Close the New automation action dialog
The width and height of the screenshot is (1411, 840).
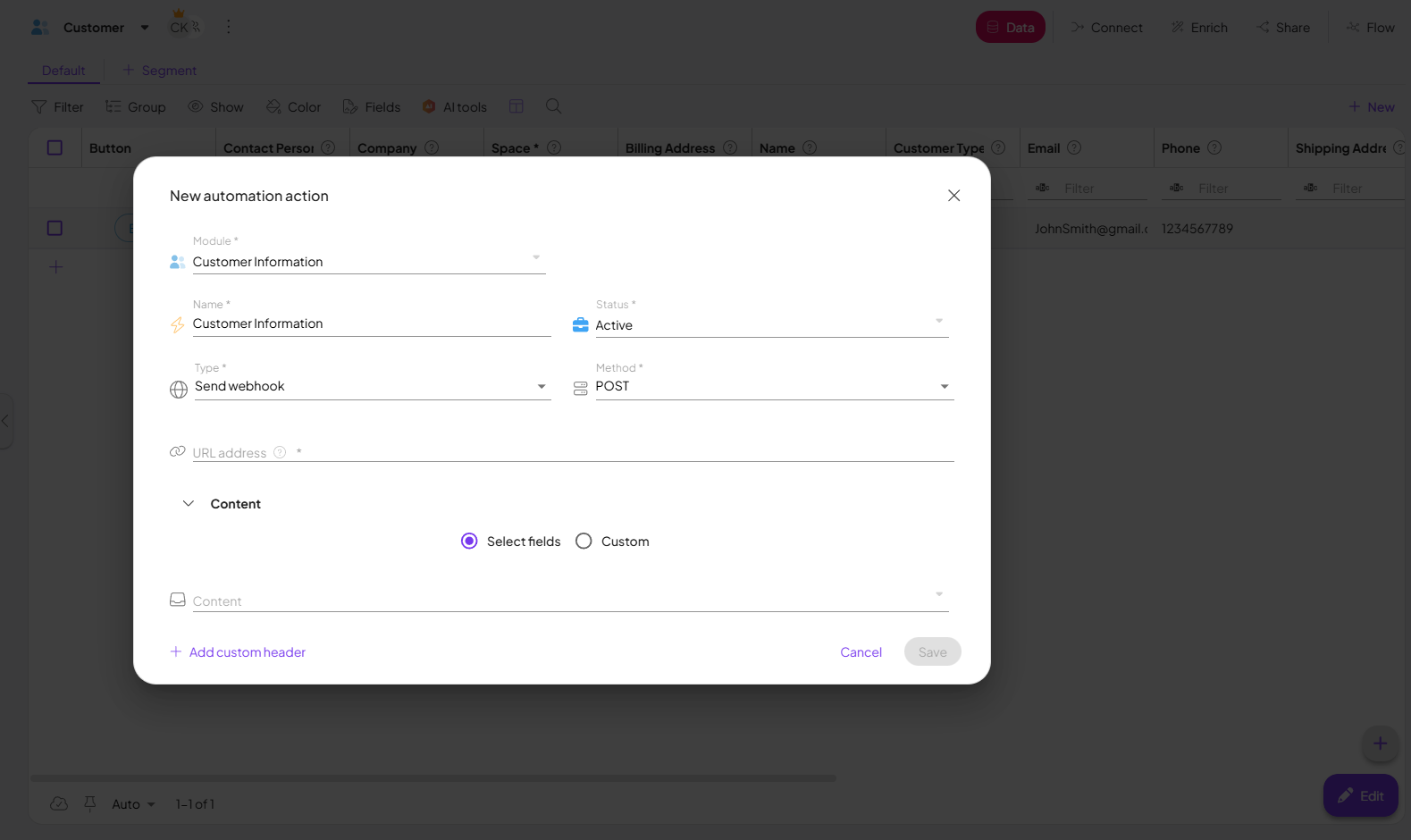pos(953,196)
